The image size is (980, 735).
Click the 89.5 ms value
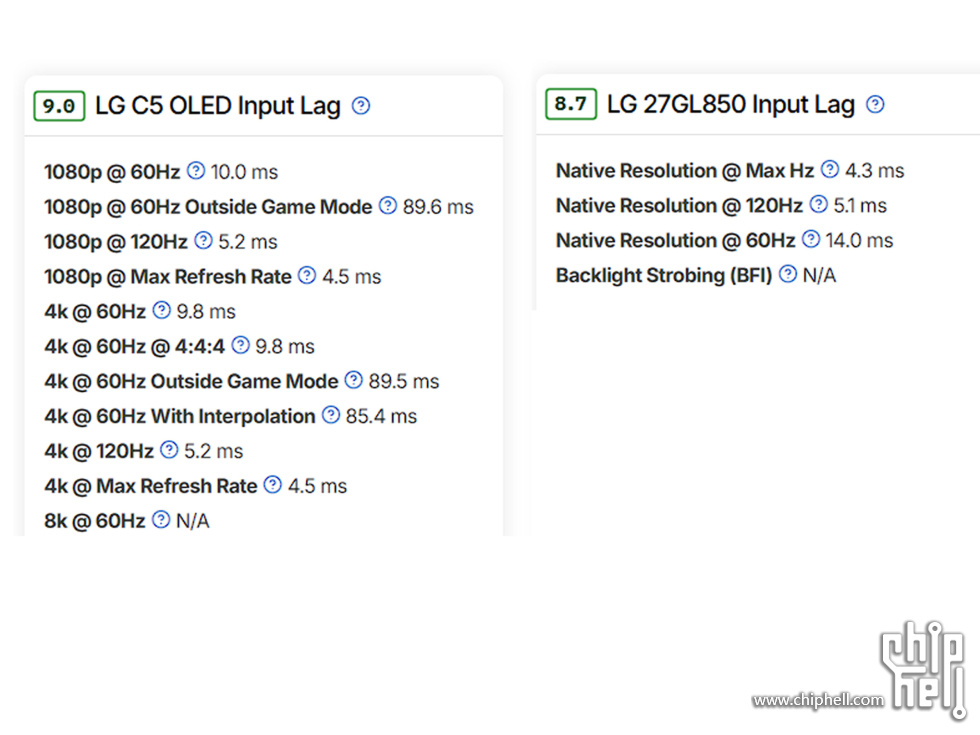click(x=404, y=381)
